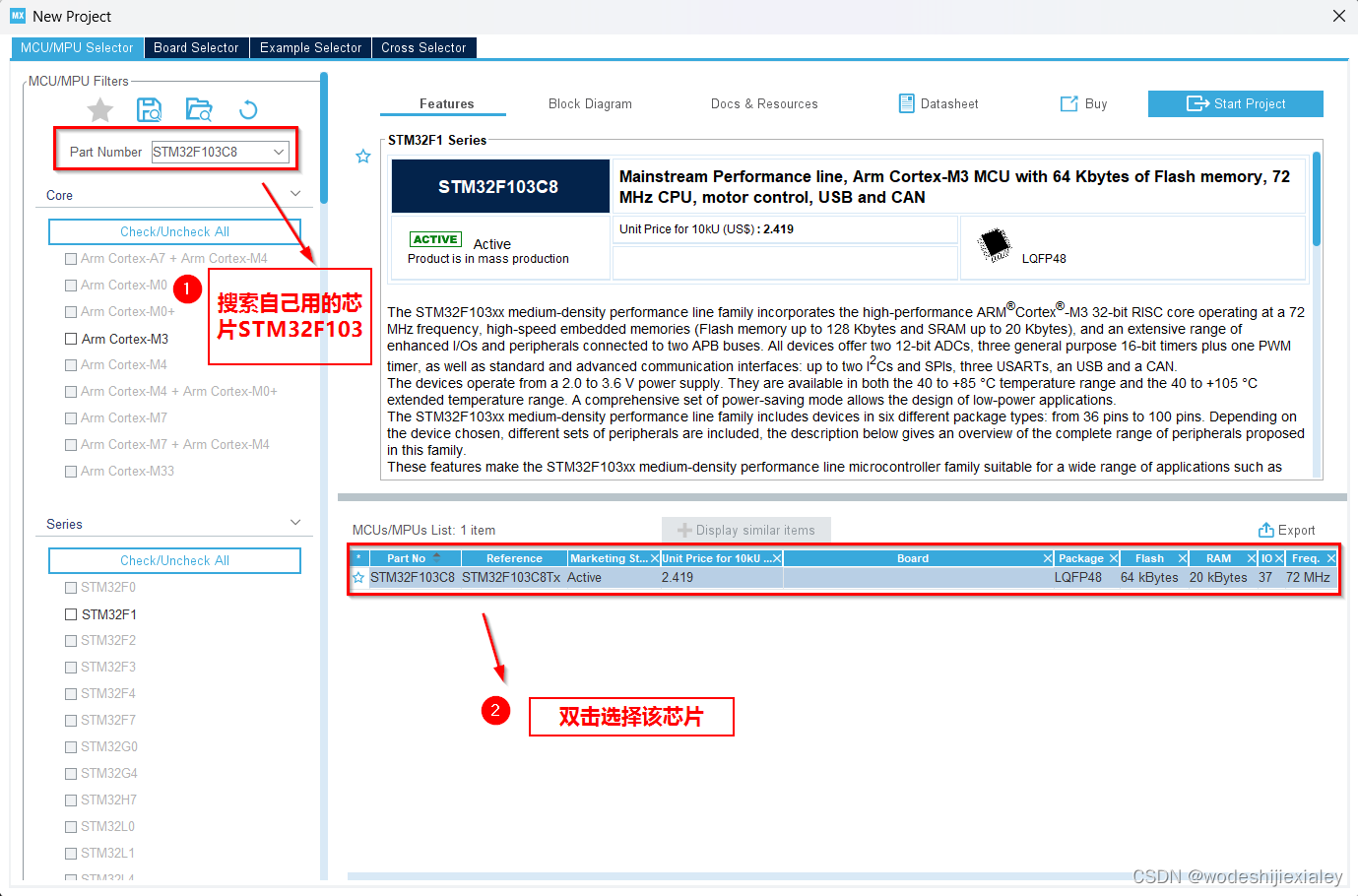The image size is (1358, 896).
Task: Click the save search icon
Action: click(149, 110)
